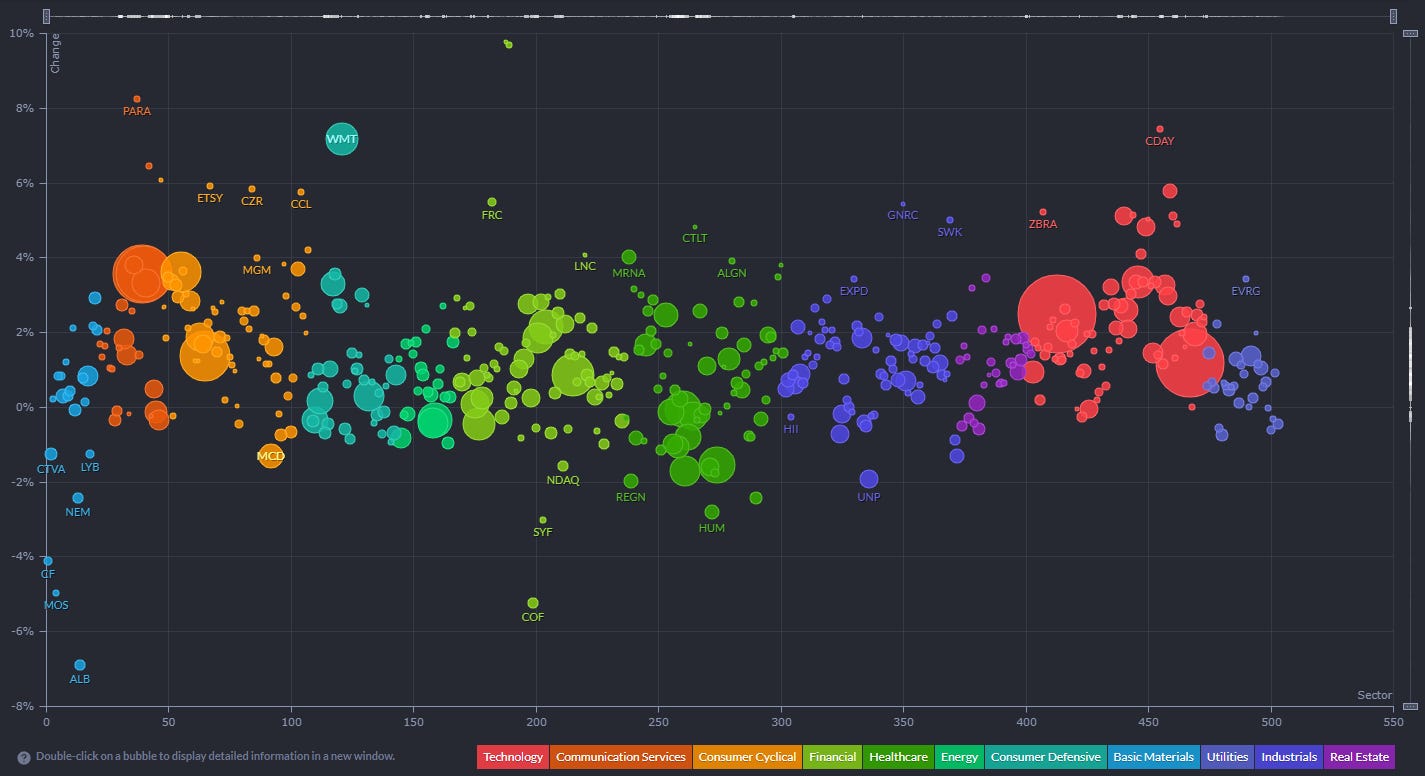1425x776 pixels.
Task: Select the COF bubble
Action: (x=533, y=603)
